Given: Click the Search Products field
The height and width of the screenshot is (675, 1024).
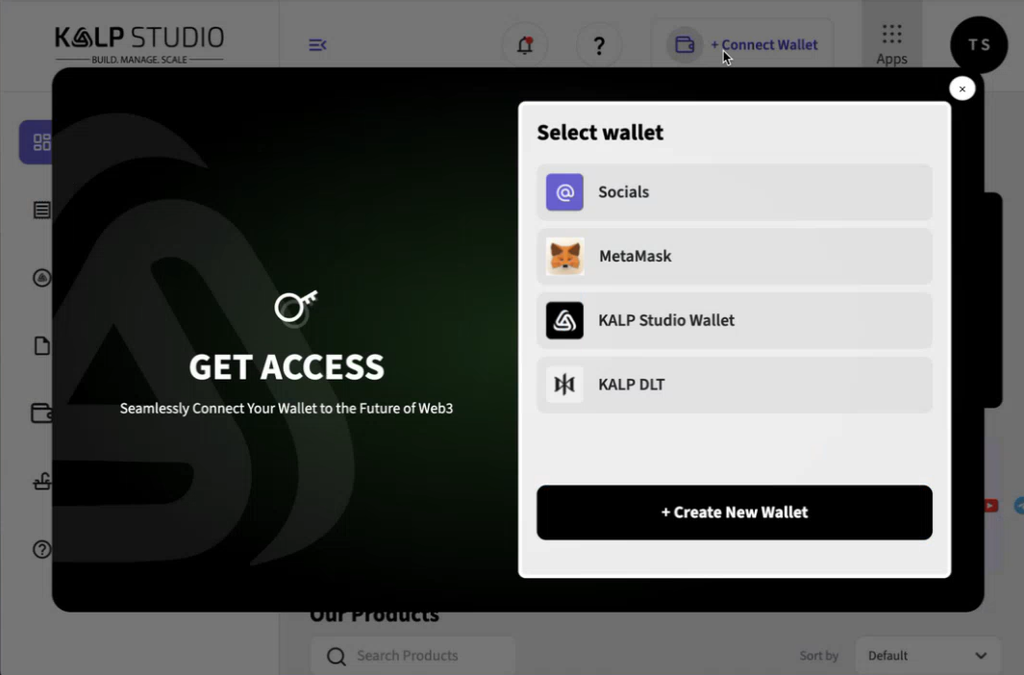Looking at the screenshot, I should [x=420, y=656].
